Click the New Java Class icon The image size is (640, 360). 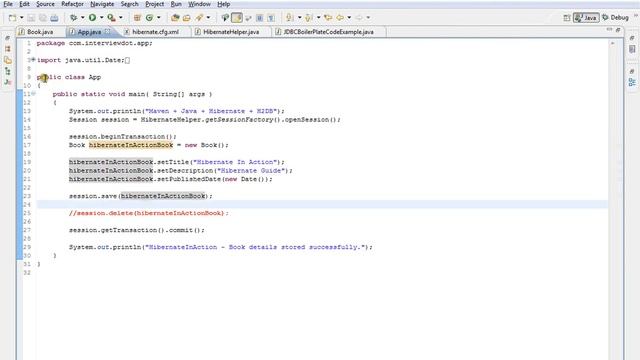pyautogui.click(x=149, y=18)
